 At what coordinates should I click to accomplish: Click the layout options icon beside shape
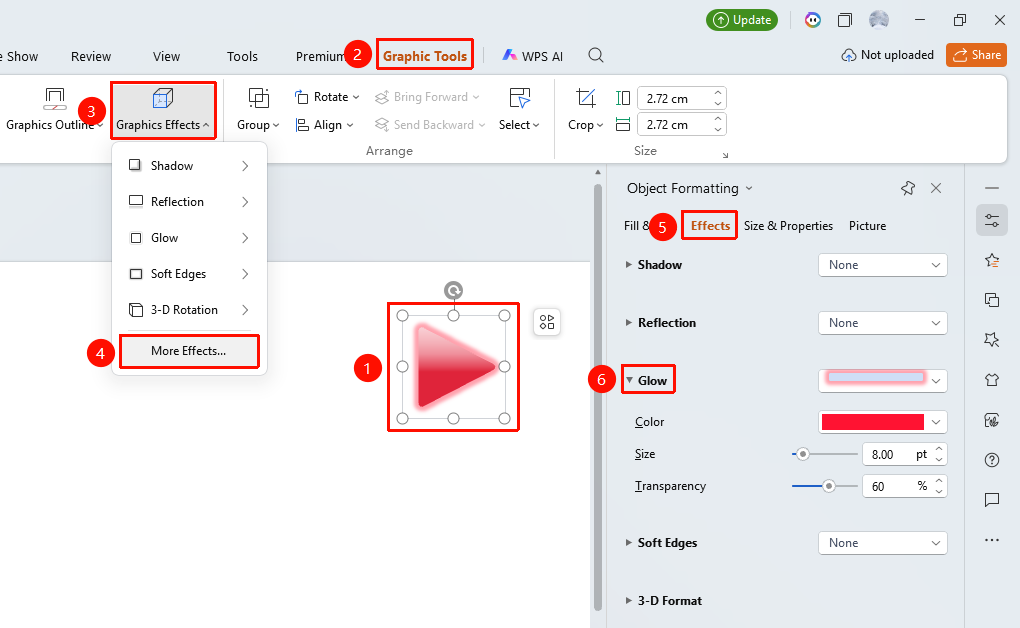[x=547, y=322]
